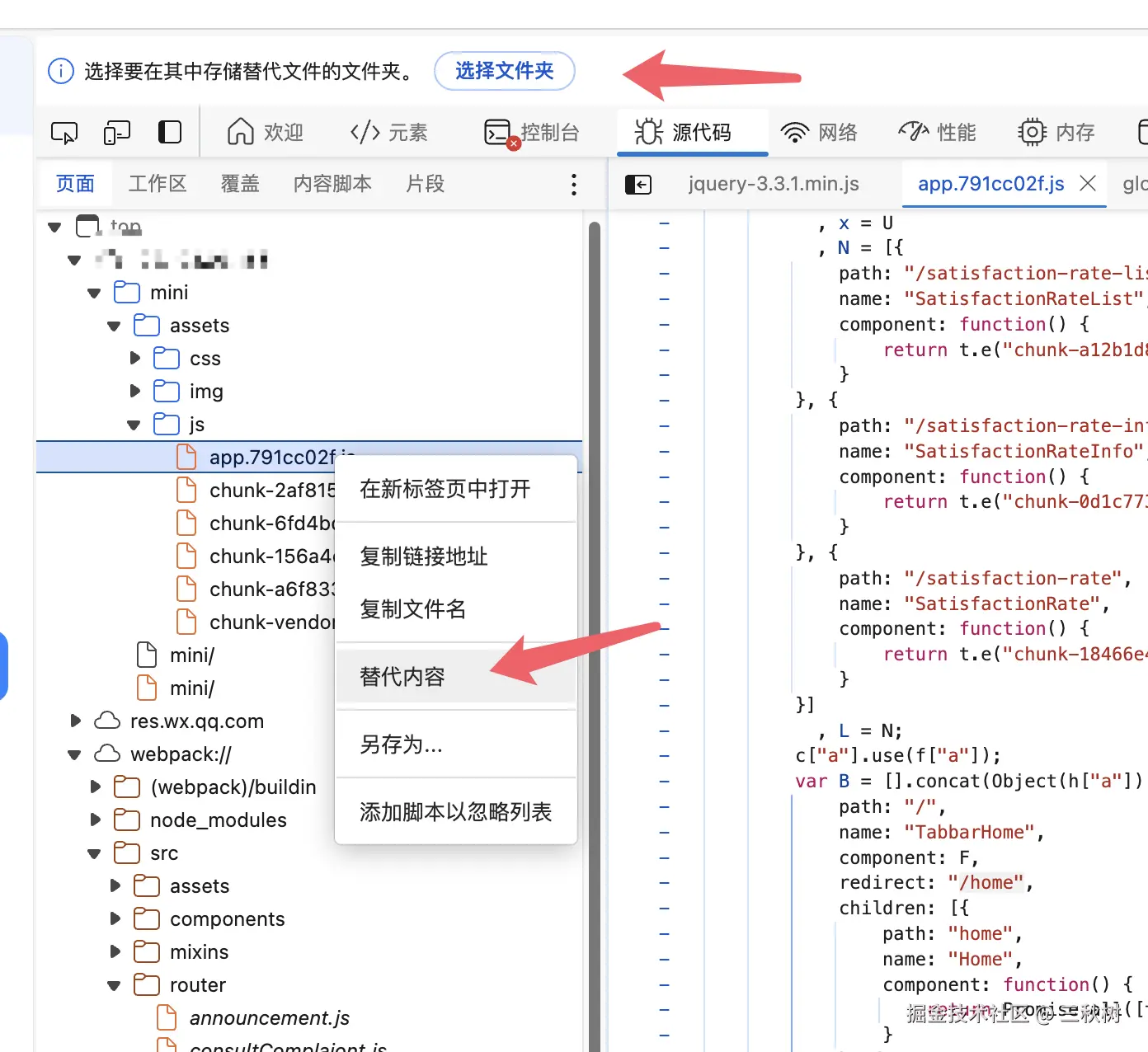Choose 另存为... from context menu
This screenshot has height=1052, width=1148.
pyautogui.click(x=455, y=744)
